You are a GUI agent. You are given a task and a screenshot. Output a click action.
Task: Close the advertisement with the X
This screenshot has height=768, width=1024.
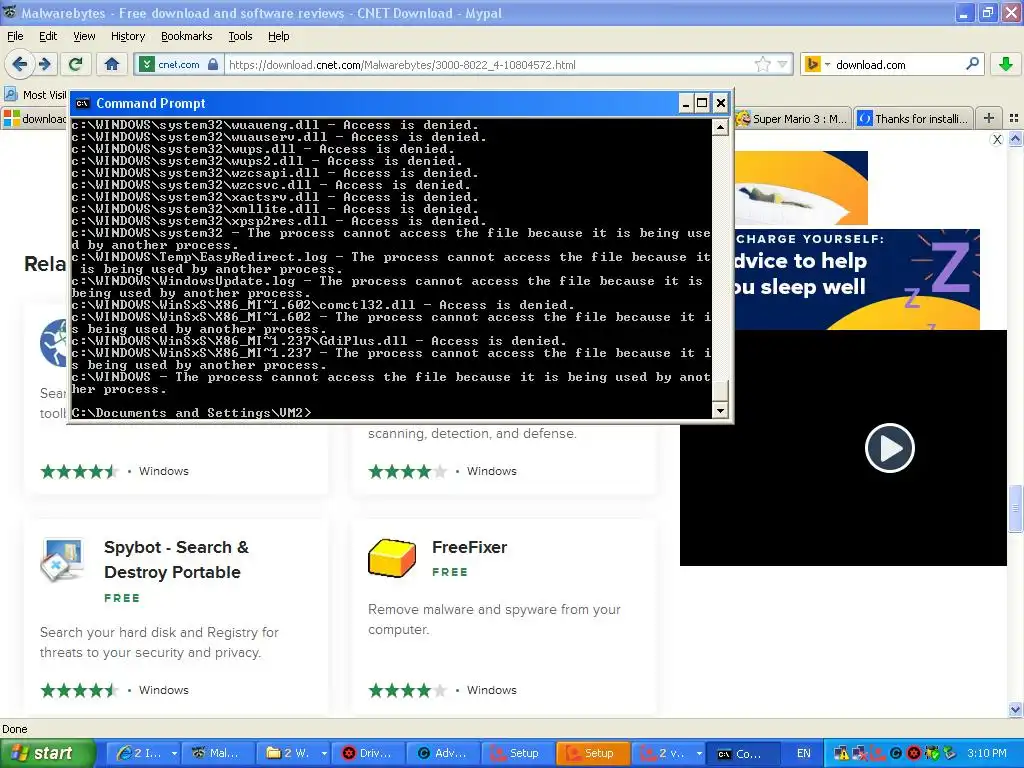(997, 139)
